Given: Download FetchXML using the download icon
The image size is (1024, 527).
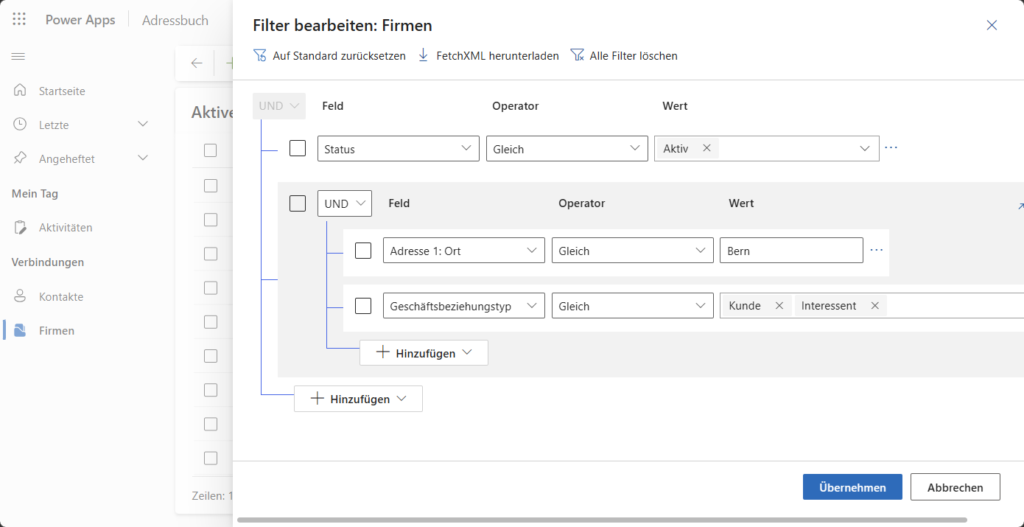Looking at the screenshot, I should (423, 56).
